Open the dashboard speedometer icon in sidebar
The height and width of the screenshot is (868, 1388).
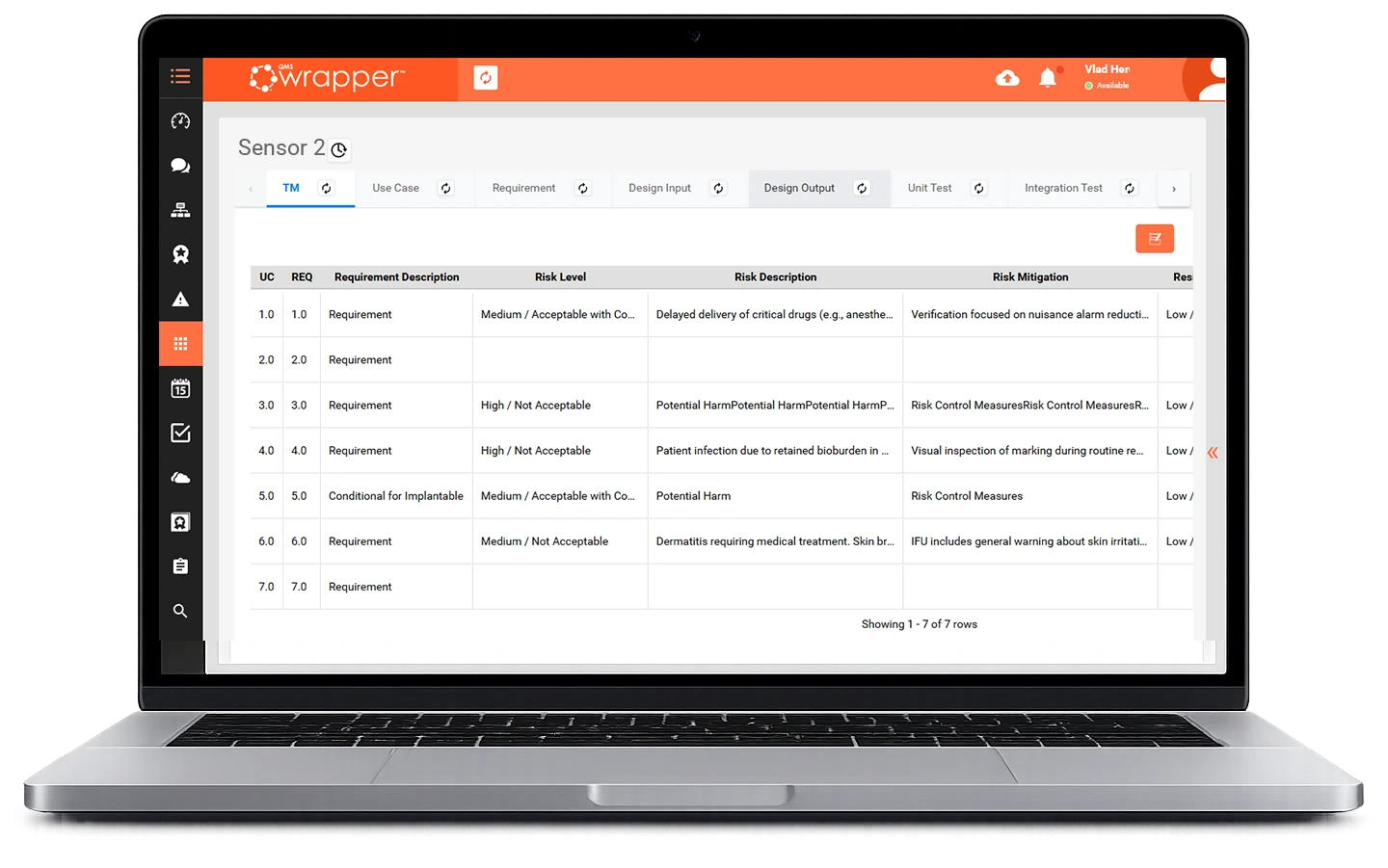tap(180, 120)
